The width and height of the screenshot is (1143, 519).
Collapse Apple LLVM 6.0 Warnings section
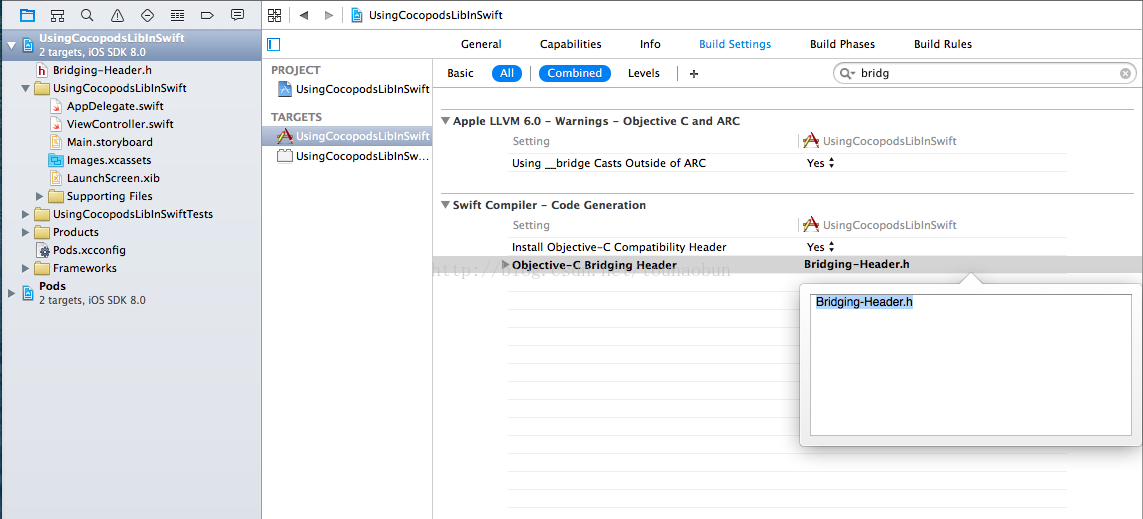click(x=445, y=121)
